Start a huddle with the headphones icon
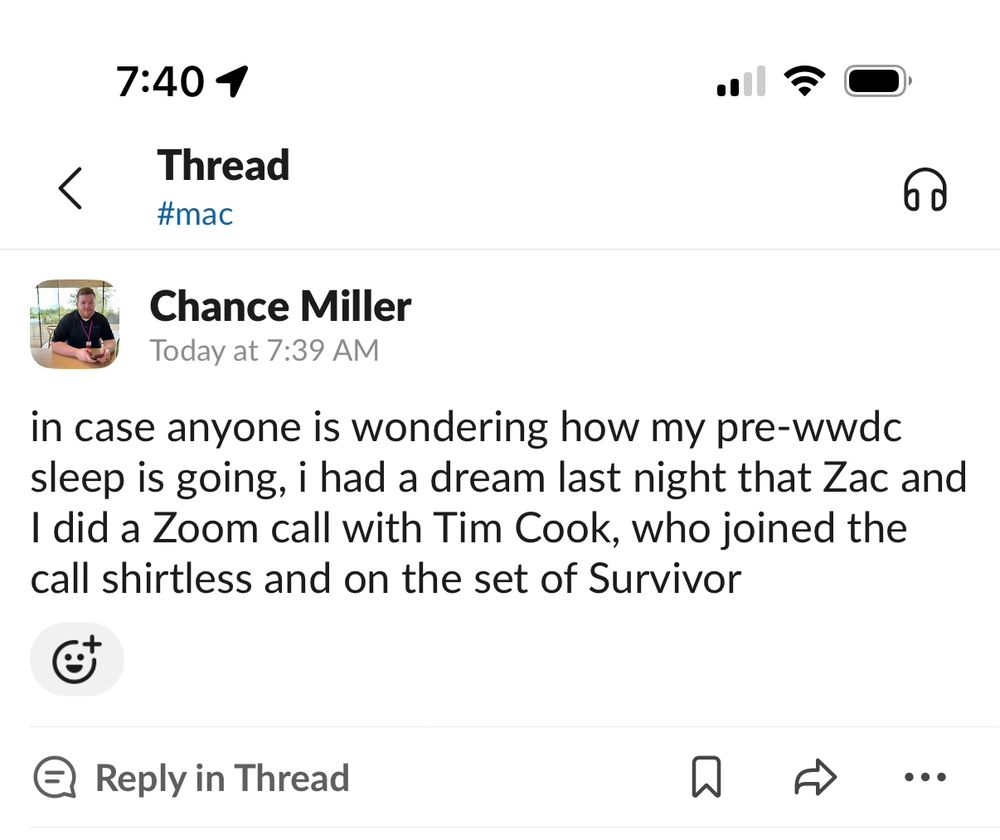 point(925,188)
